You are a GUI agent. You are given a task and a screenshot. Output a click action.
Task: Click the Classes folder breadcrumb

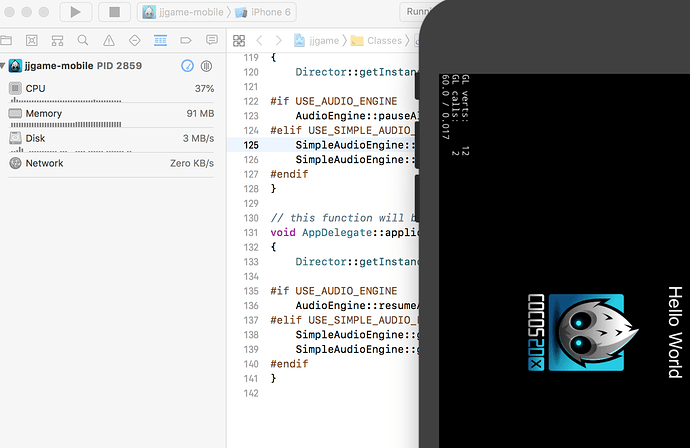coord(377,40)
